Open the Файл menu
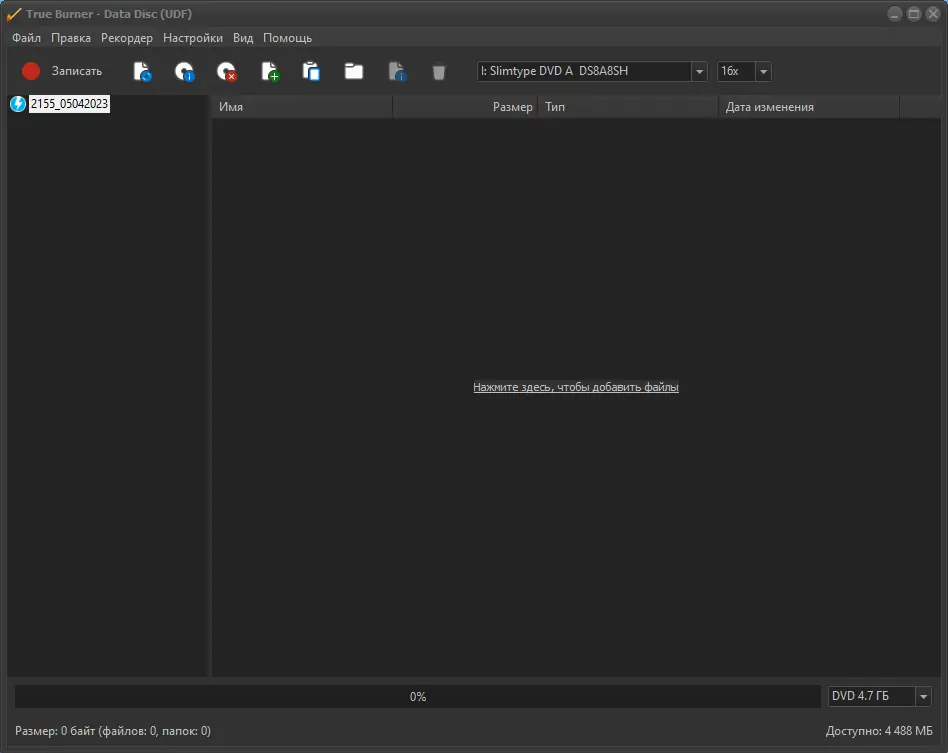This screenshot has height=753, width=948. pyautogui.click(x=27, y=38)
